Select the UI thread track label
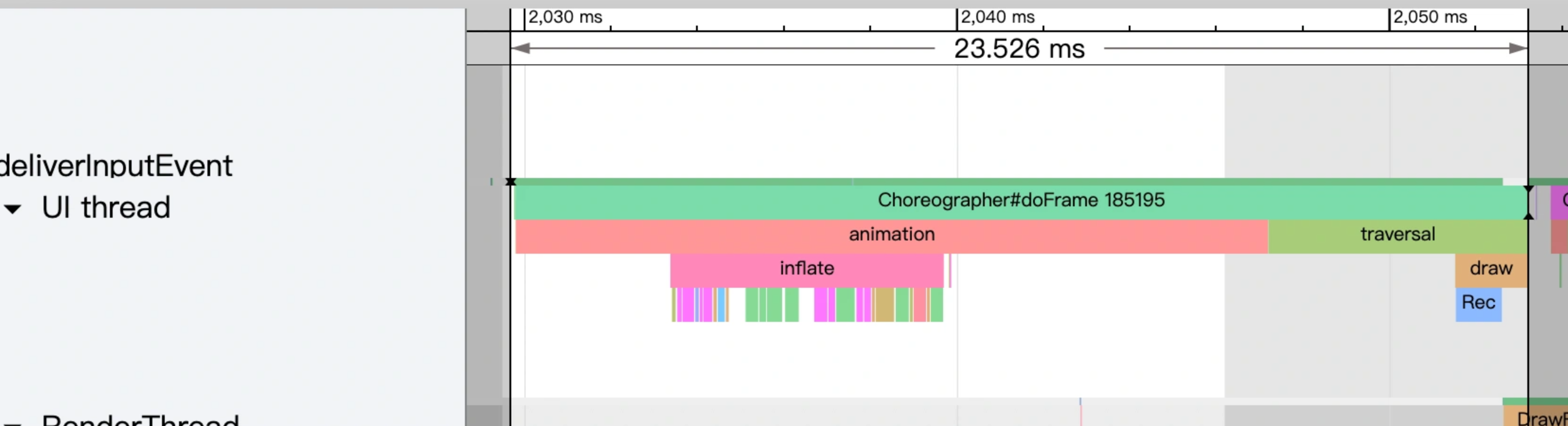1568x426 pixels. [x=106, y=207]
